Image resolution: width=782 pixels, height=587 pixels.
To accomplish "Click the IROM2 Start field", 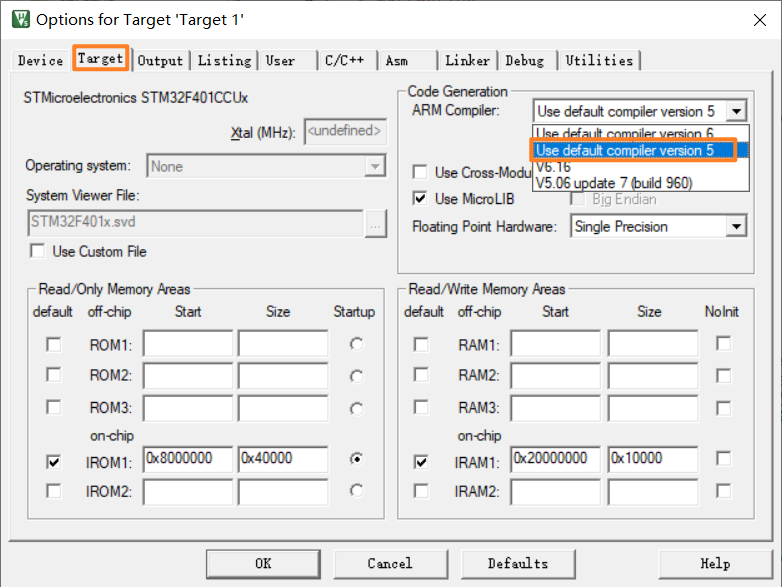I will point(188,492).
